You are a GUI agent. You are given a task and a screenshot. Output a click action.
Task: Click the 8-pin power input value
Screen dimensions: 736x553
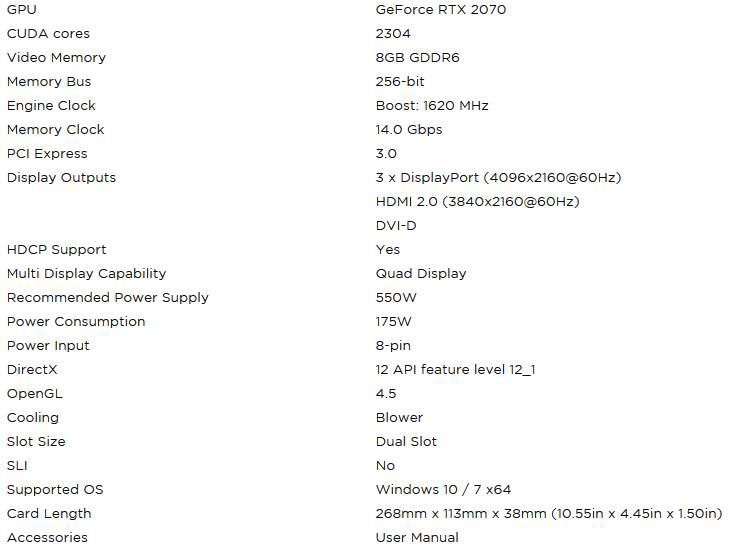(x=393, y=346)
